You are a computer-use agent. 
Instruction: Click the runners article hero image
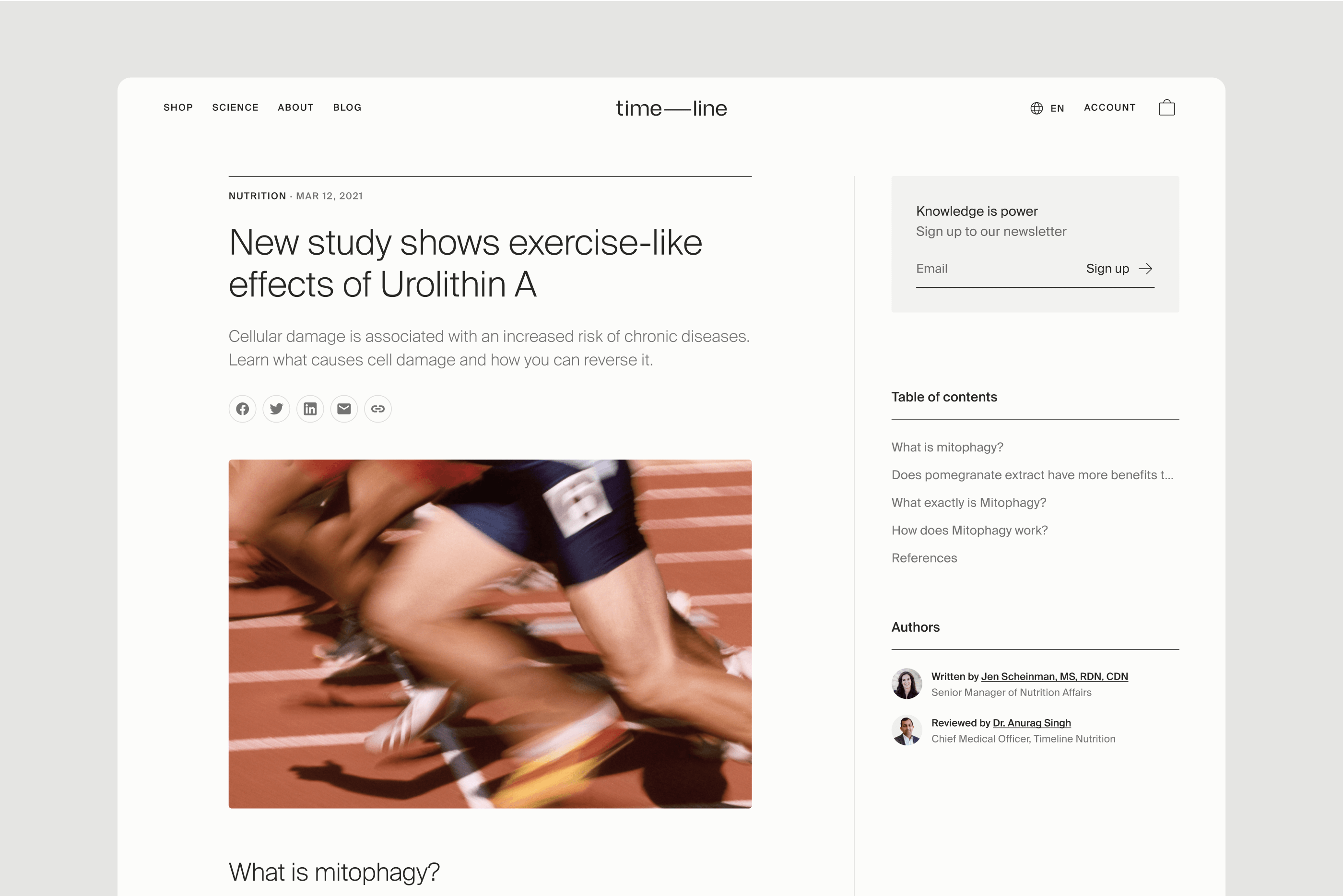[490, 634]
